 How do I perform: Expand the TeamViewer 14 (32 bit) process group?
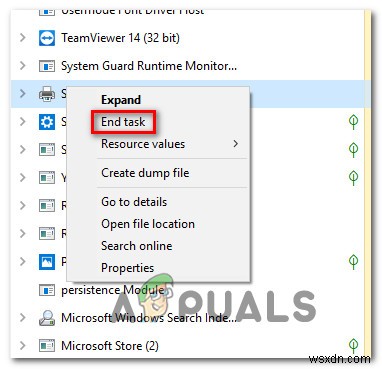pos(22,38)
